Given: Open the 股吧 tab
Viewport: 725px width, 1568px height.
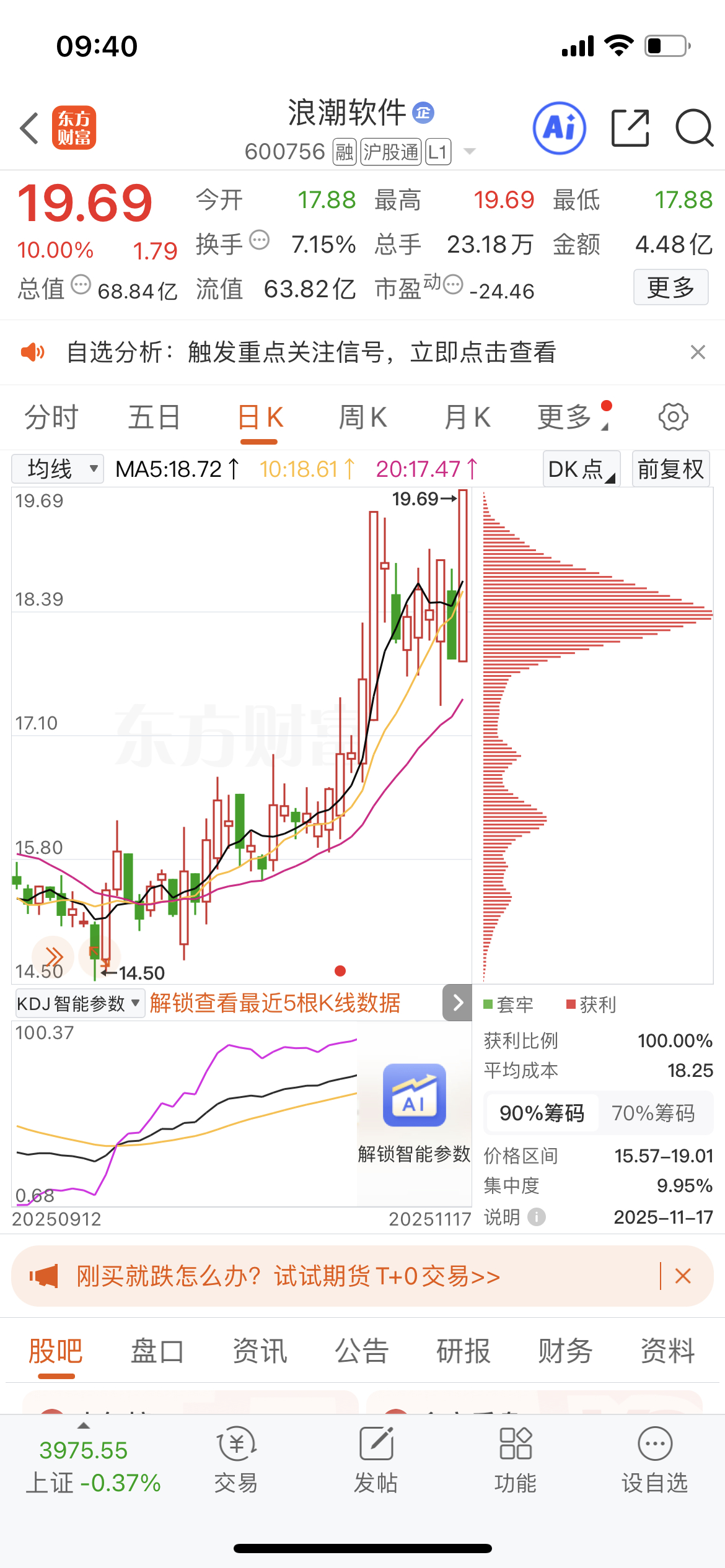Looking at the screenshot, I should click(x=56, y=1351).
